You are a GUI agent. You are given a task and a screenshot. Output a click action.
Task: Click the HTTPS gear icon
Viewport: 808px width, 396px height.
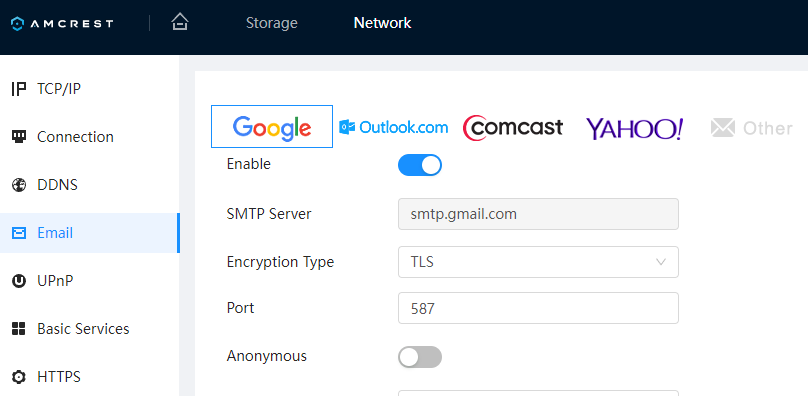19,377
